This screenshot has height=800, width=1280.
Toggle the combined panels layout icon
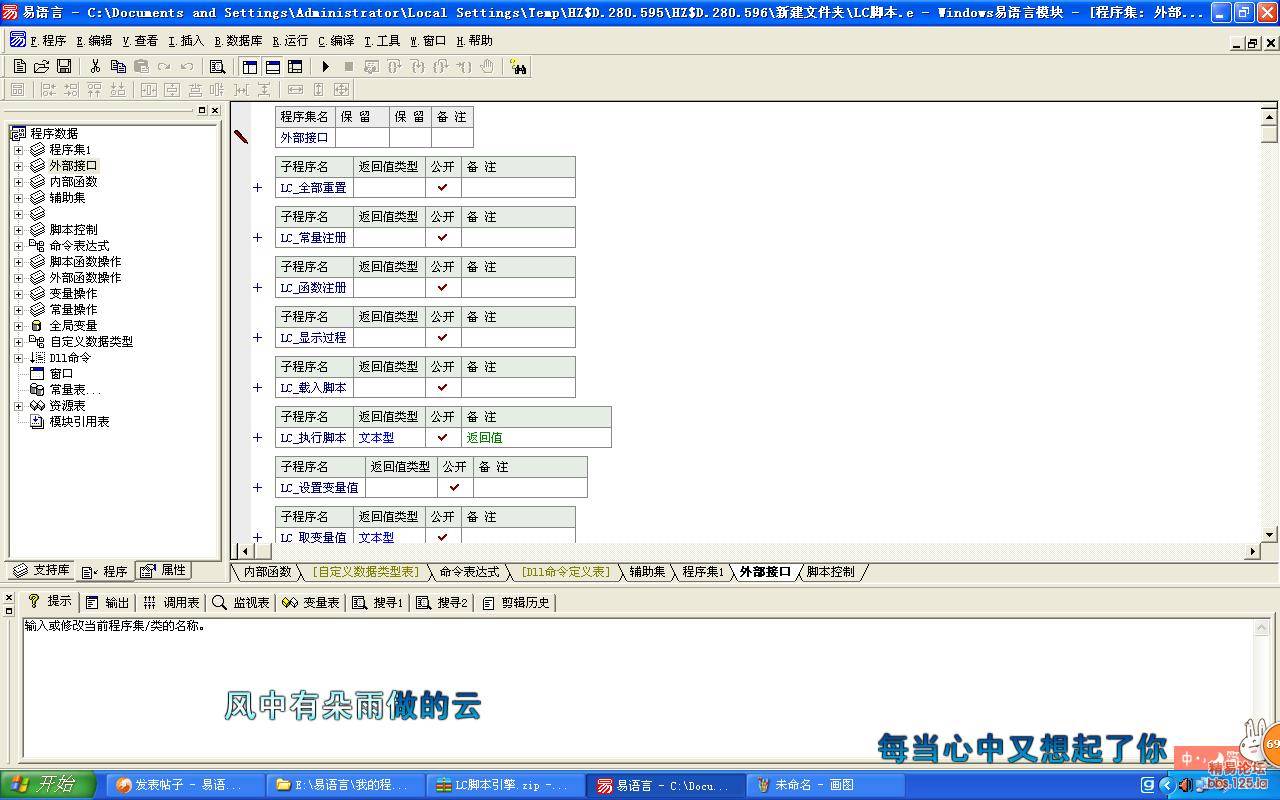(295, 66)
